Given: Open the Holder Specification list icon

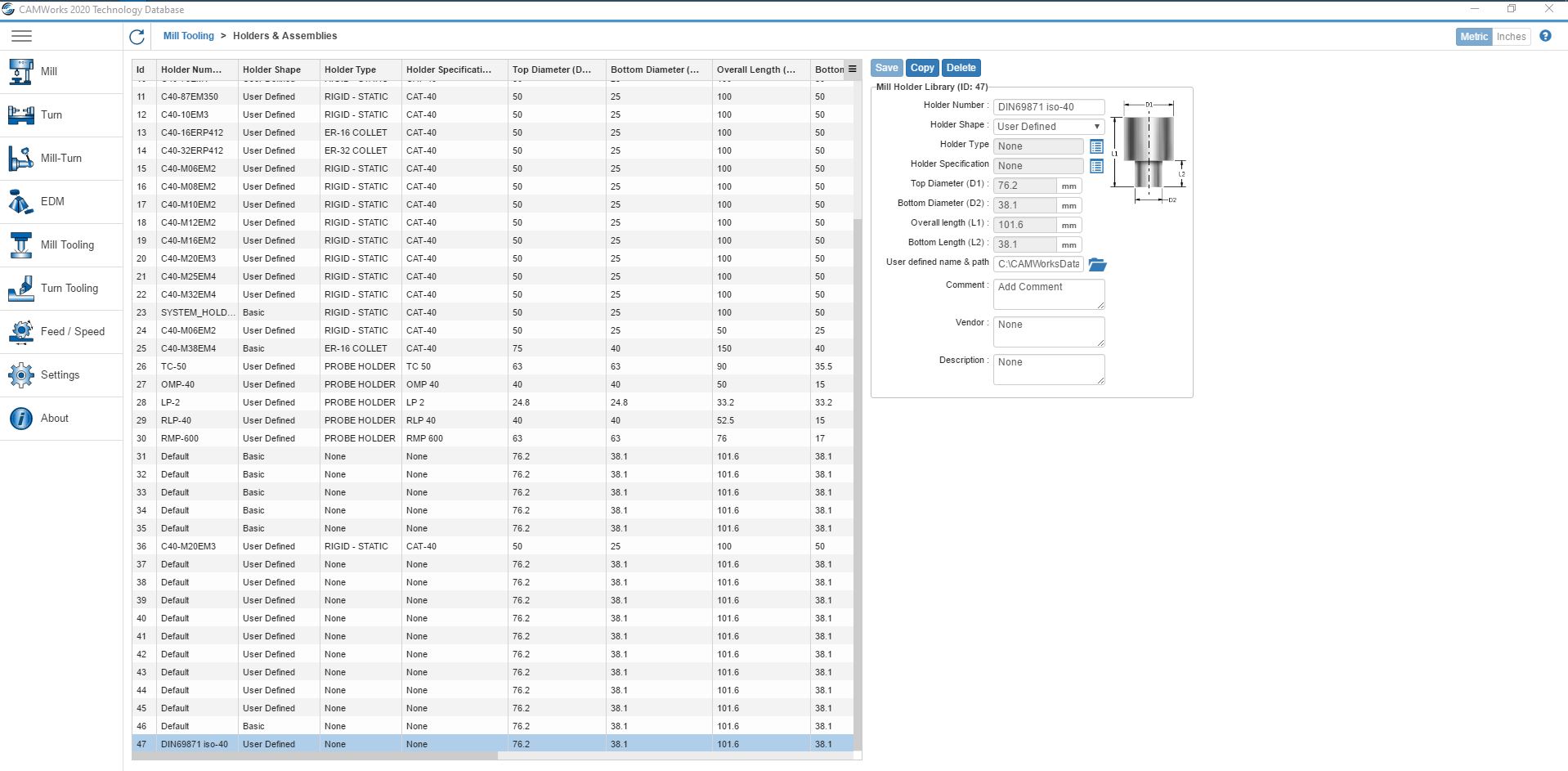Looking at the screenshot, I should (x=1096, y=166).
